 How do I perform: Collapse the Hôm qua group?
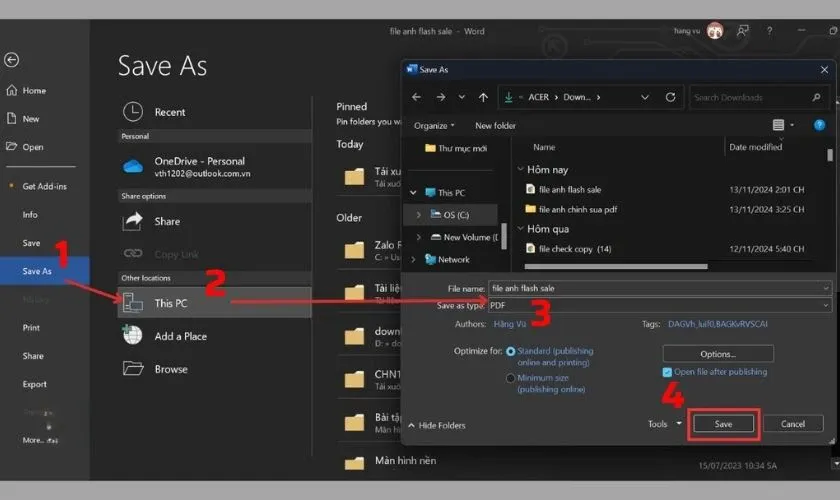pyautogui.click(x=520, y=228)
